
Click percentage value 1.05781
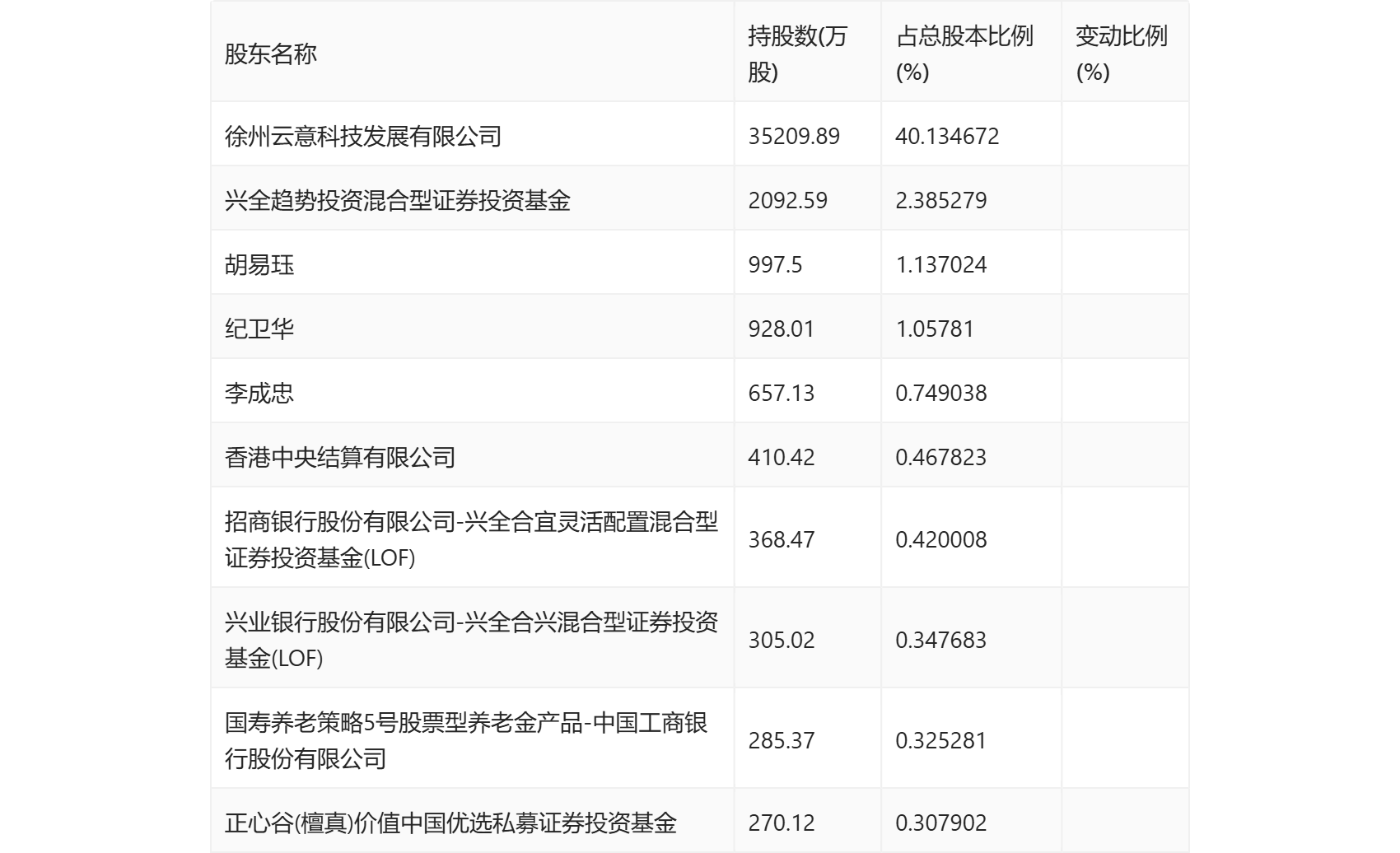[935, 329]
